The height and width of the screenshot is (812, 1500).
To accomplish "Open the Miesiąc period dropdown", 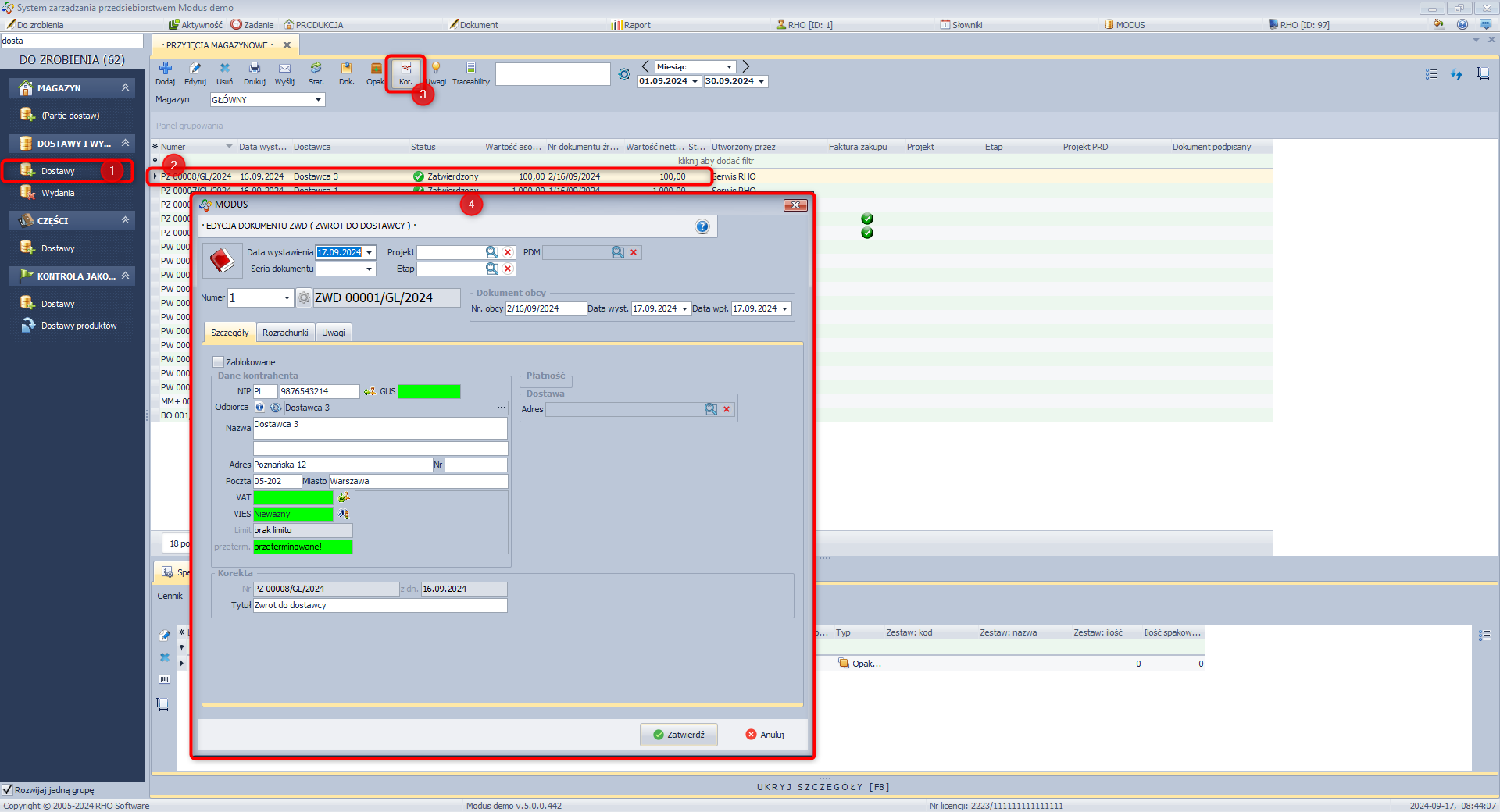I will click(729, 67).
